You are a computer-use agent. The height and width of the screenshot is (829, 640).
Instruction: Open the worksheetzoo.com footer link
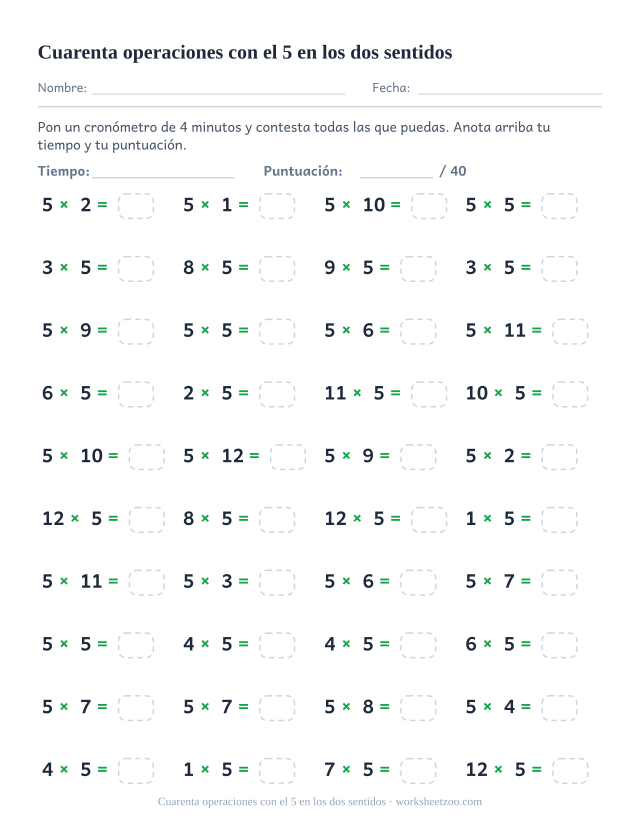point(439,802)
